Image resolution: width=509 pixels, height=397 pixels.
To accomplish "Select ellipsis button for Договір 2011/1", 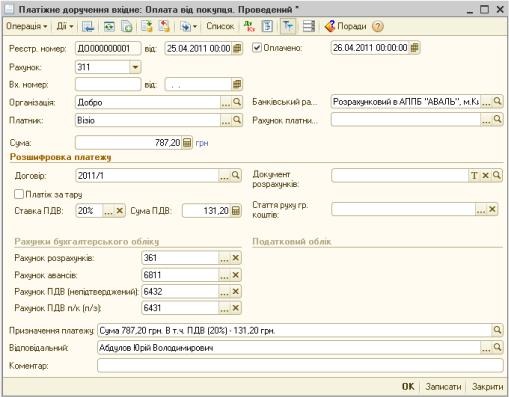I will tap(224, 175).
